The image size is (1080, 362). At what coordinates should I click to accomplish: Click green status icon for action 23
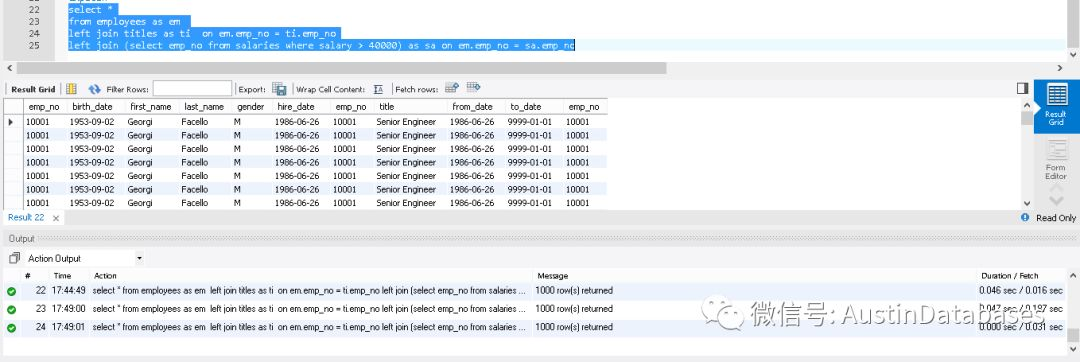12,310
